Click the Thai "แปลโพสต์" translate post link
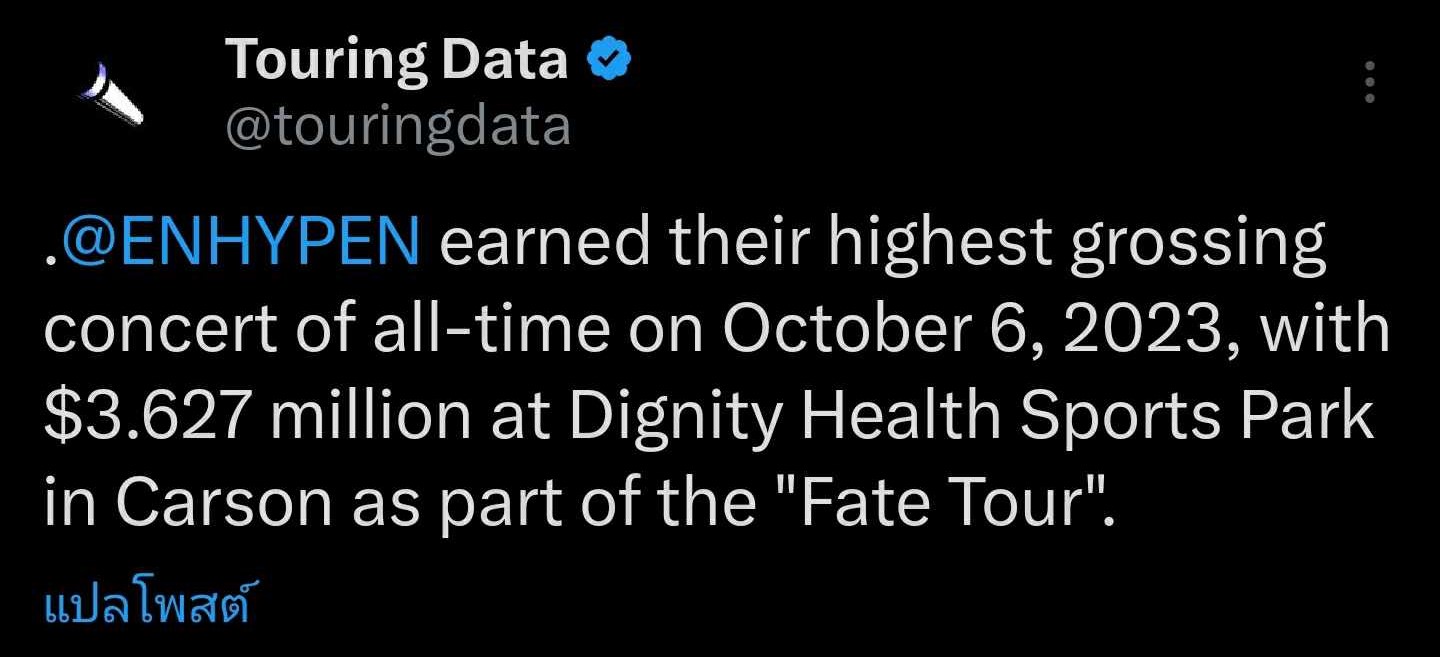 pos(146,607)
